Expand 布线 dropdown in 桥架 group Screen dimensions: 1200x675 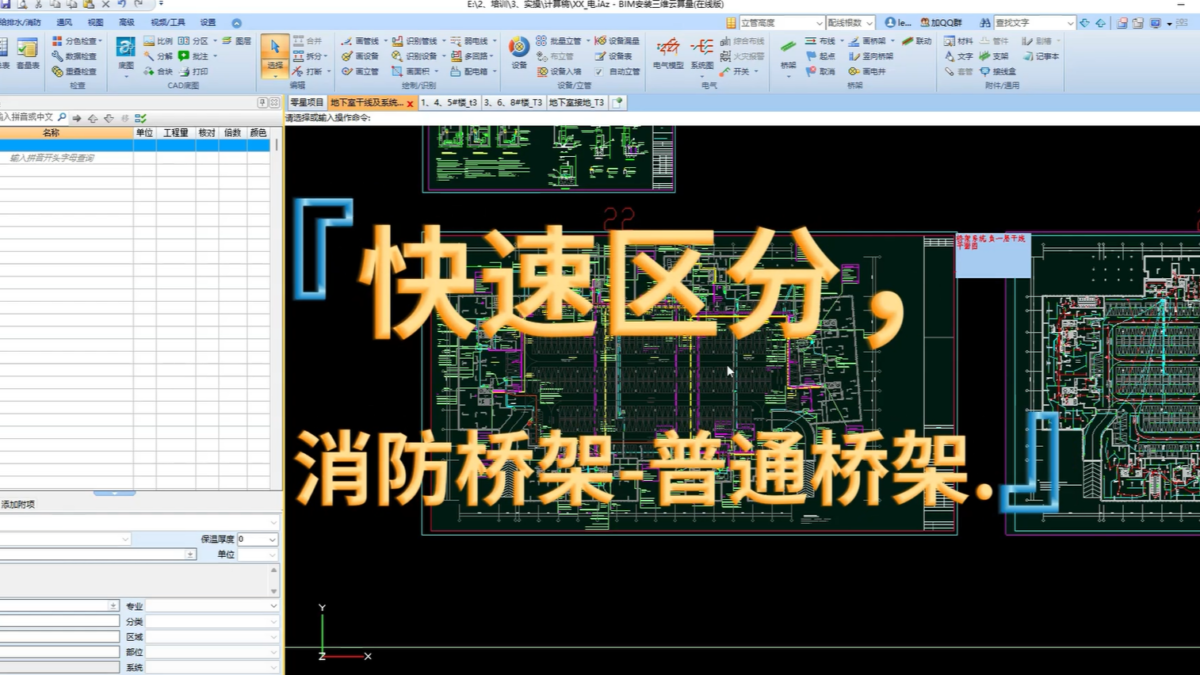840,41
